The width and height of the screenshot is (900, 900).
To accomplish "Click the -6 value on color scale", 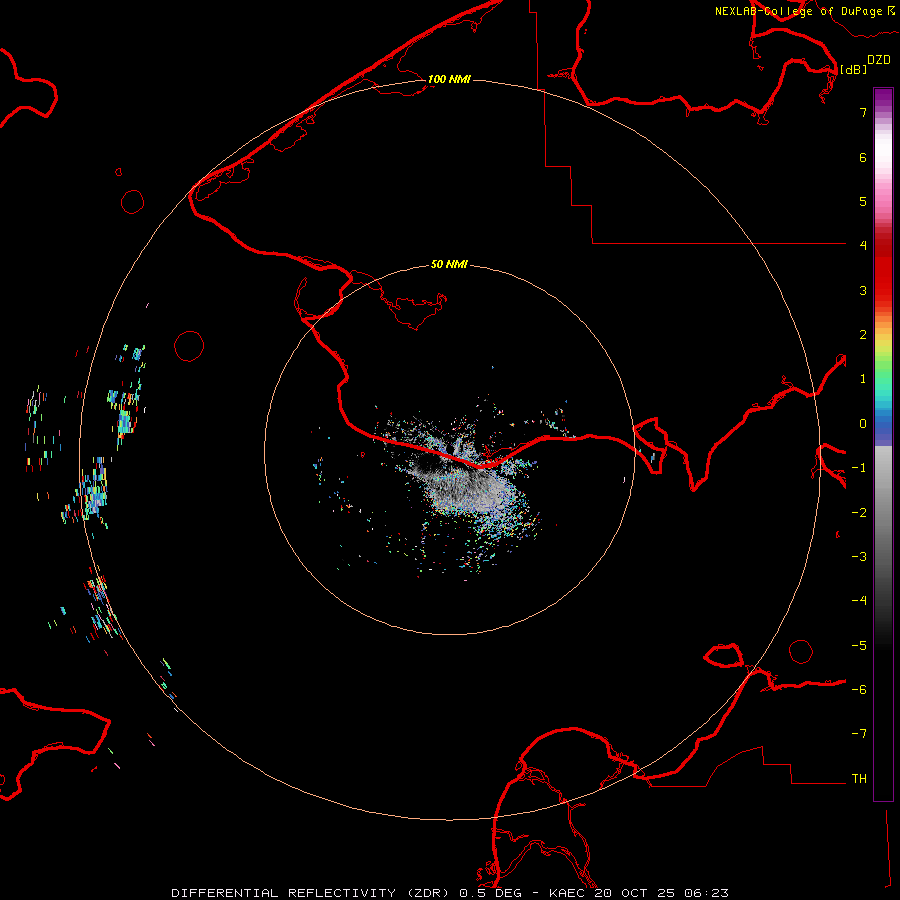I will click(859, 690).
